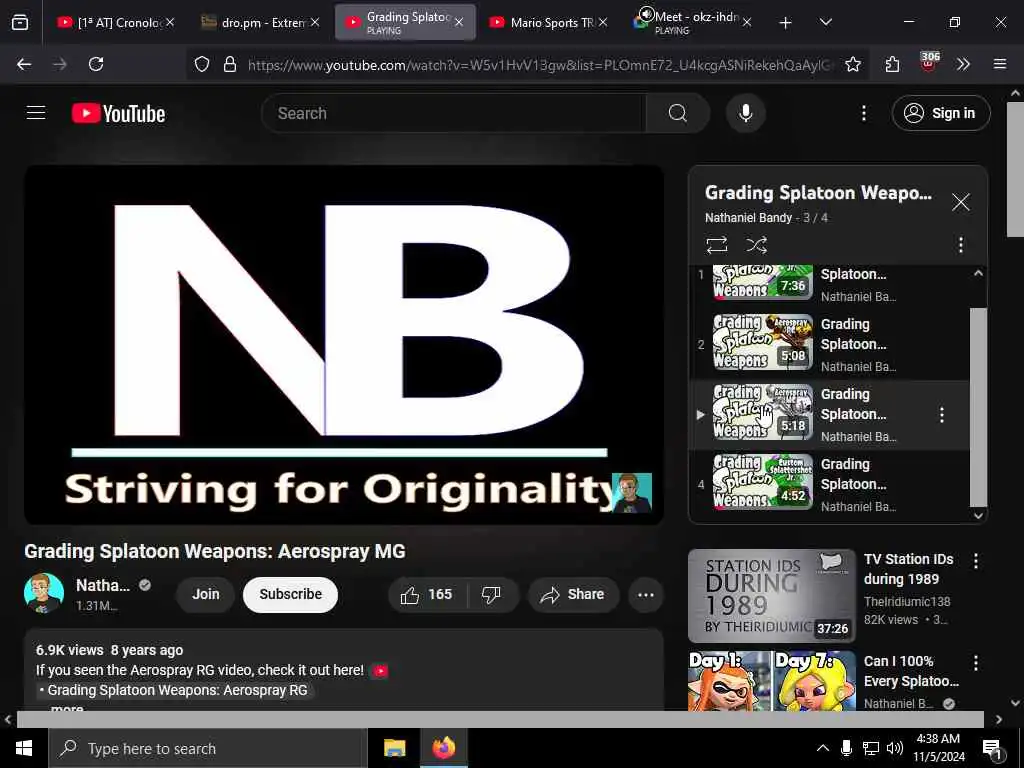The width and height of the screenshot is (1024, 768).
Task: Click Firefox icon in taskbar
Action: (x=443, y=748)
